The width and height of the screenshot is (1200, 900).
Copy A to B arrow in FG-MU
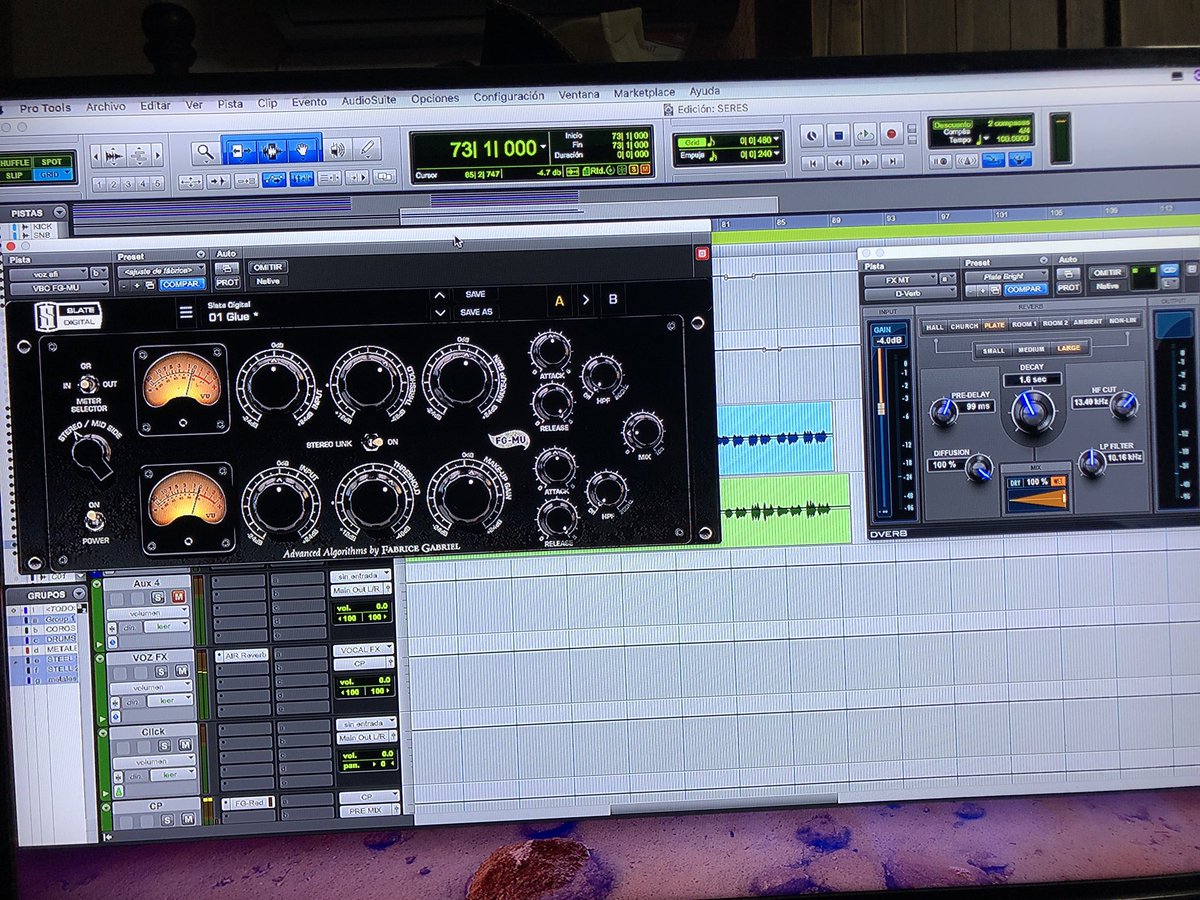click(586, 299)
